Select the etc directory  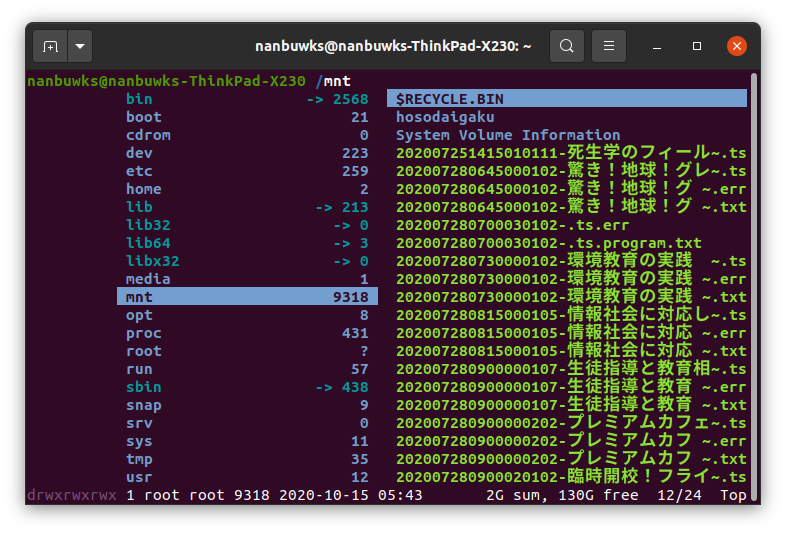coord(247,171)
